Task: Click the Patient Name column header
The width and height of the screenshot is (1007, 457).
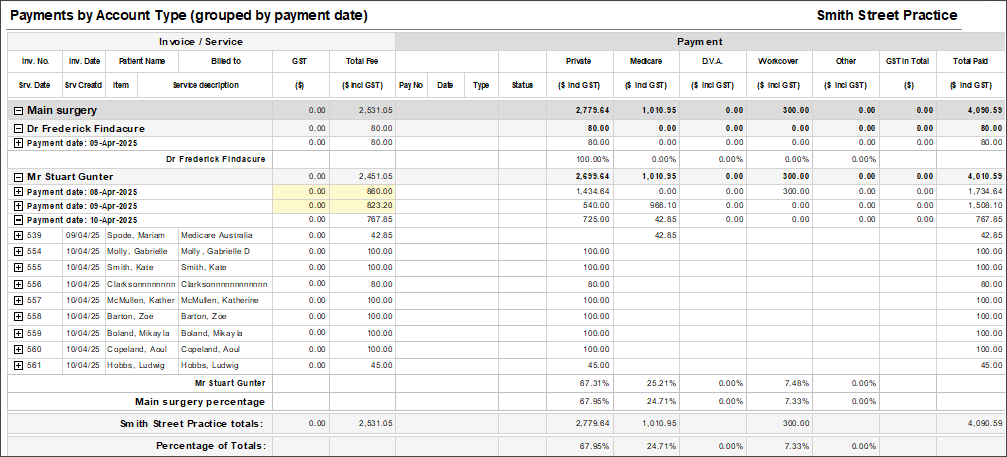Action: [x=142, y=61]
